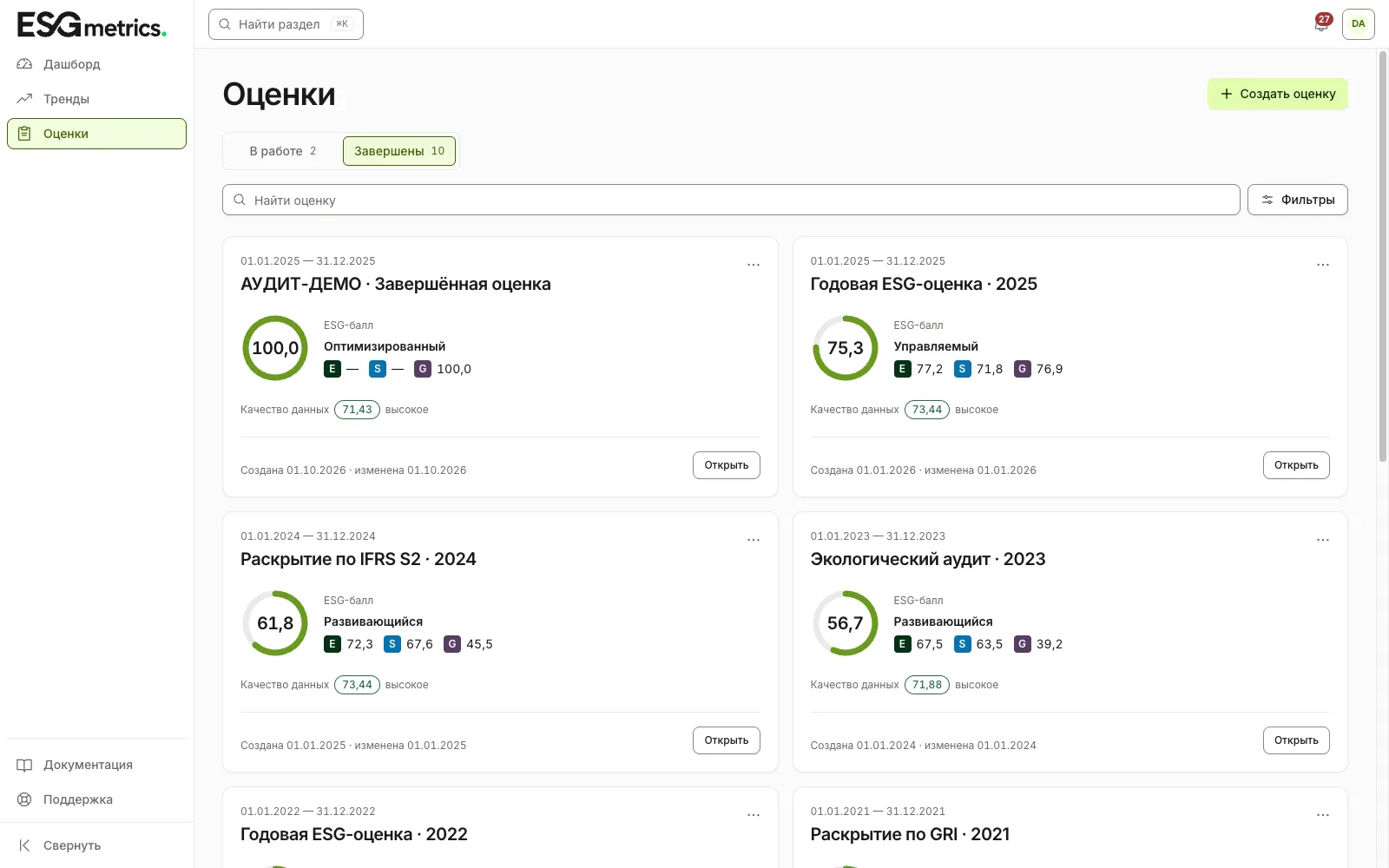The image size is (1389, 868).
Task: Click the 56,7 ESG score ring
Action: click(x=845, y=623)
